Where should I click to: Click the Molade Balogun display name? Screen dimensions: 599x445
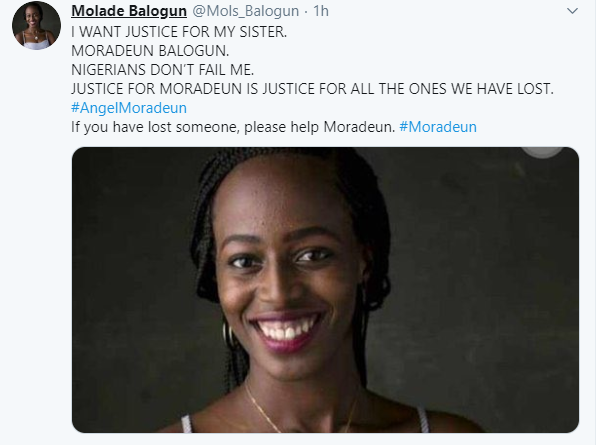tap(129, 11)
